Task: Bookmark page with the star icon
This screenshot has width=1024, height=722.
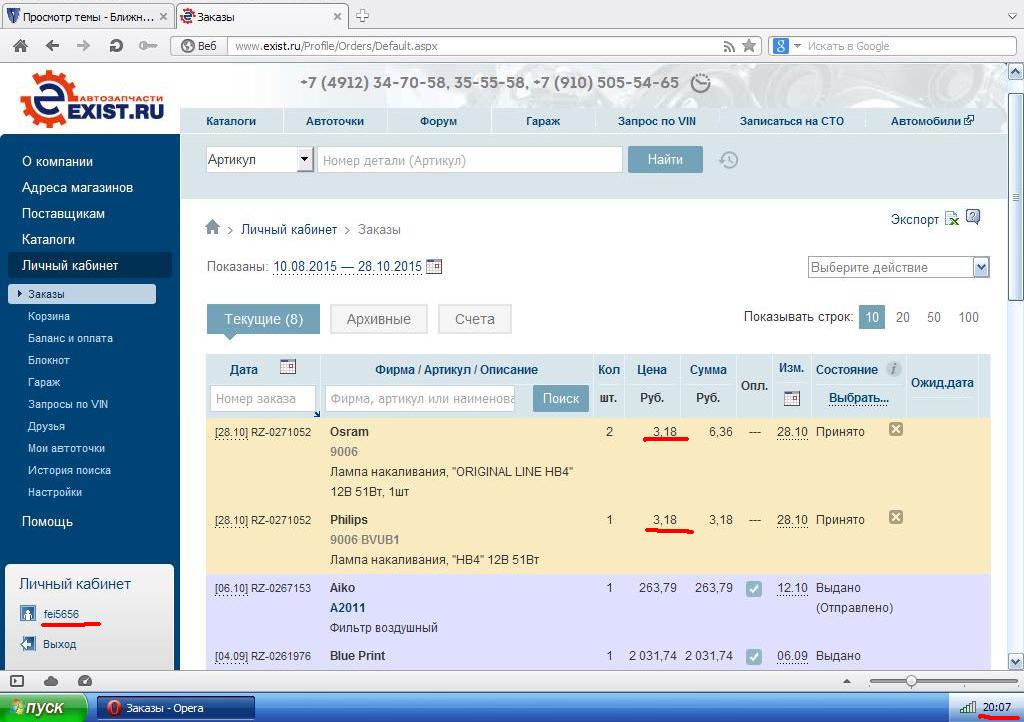Action: (748, 46)
